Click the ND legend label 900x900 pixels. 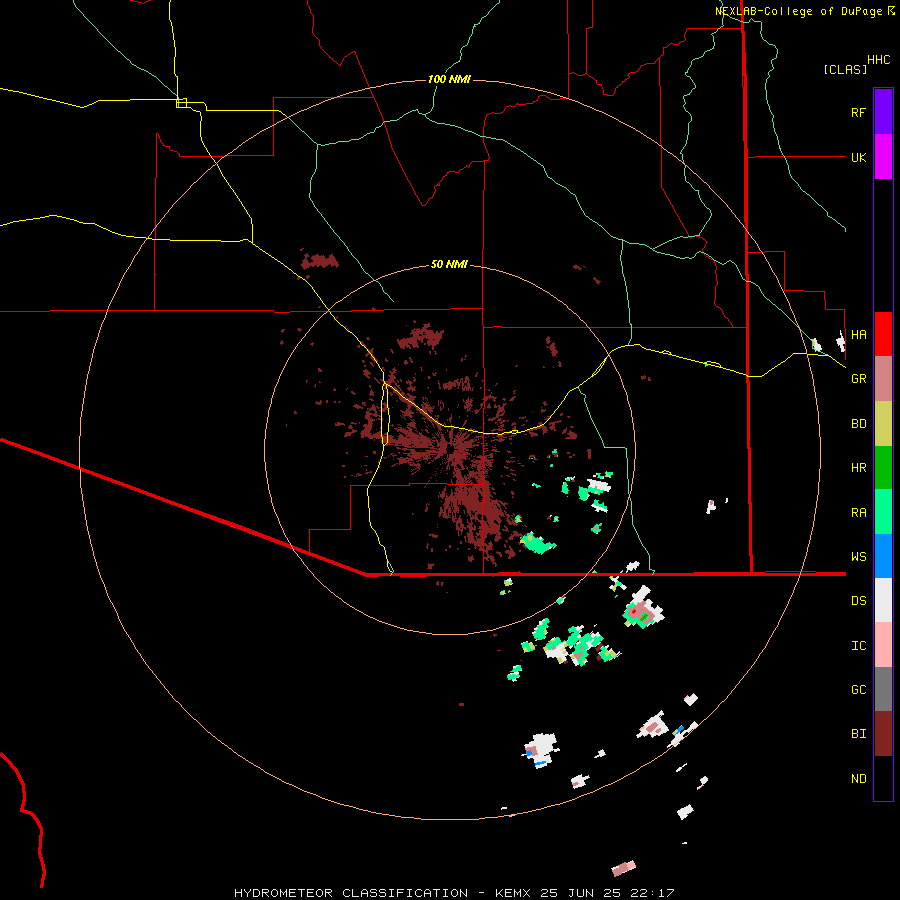(858, 779)
